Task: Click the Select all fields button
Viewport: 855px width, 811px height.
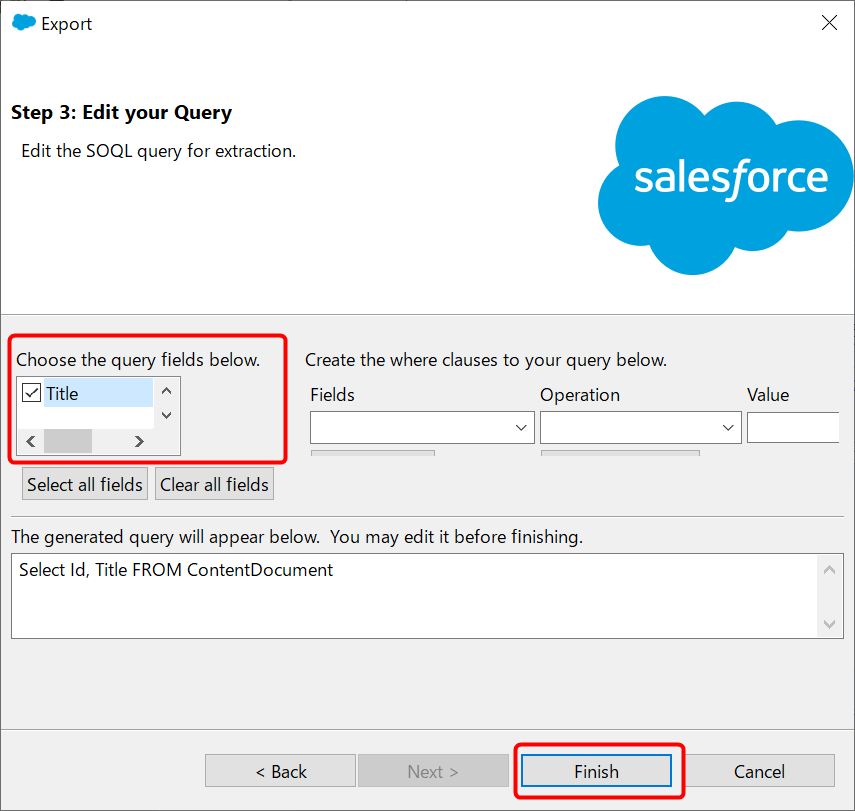Action: pyautogui.click(x=85, y=484)
